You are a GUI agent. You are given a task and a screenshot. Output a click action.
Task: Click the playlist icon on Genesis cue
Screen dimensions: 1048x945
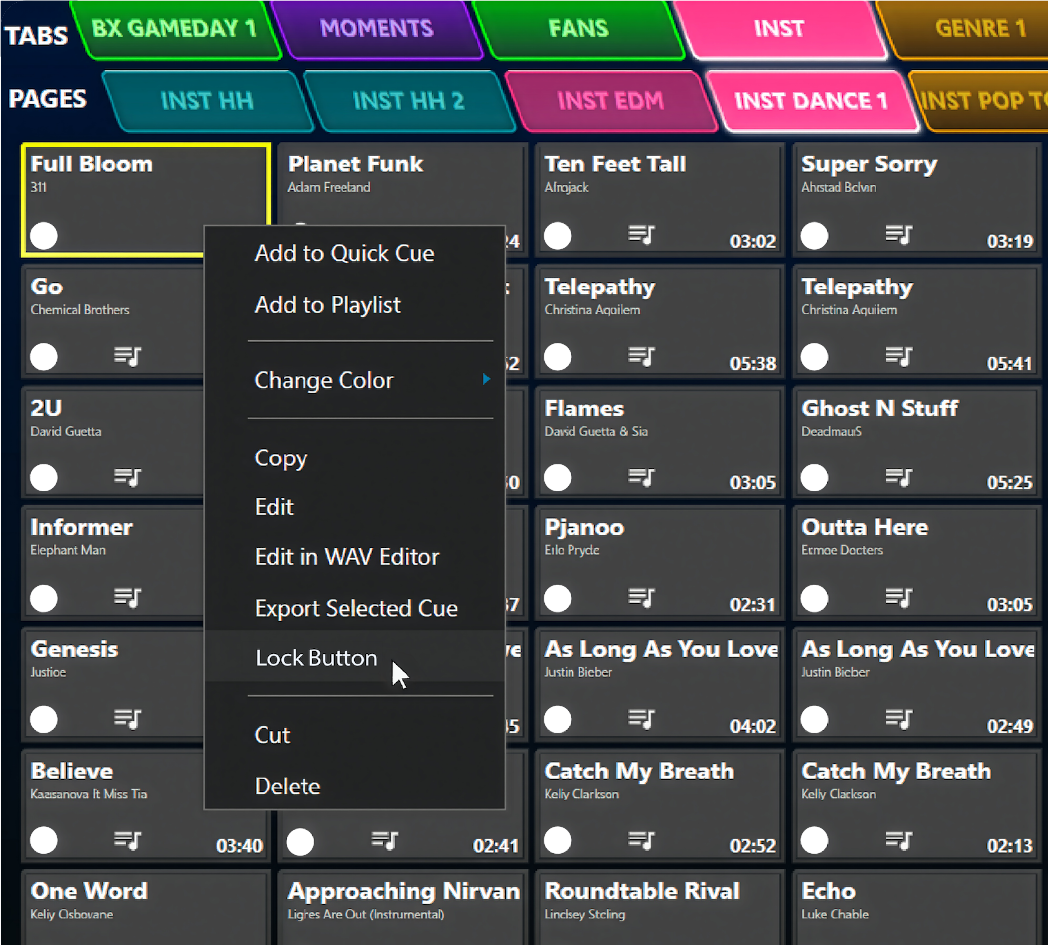127,719
